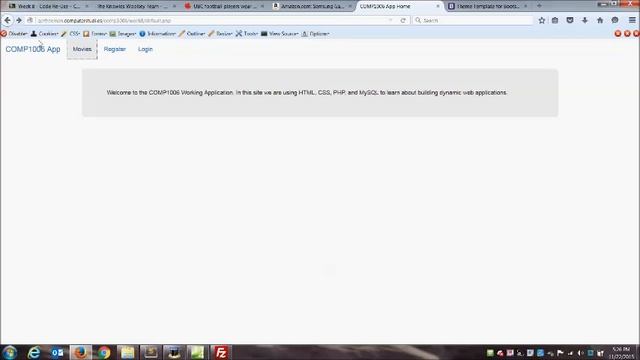Open the Information developer toolbar menu
Image resolution: width=640 pixels, height=360 pixels.
tap(158, 33)
